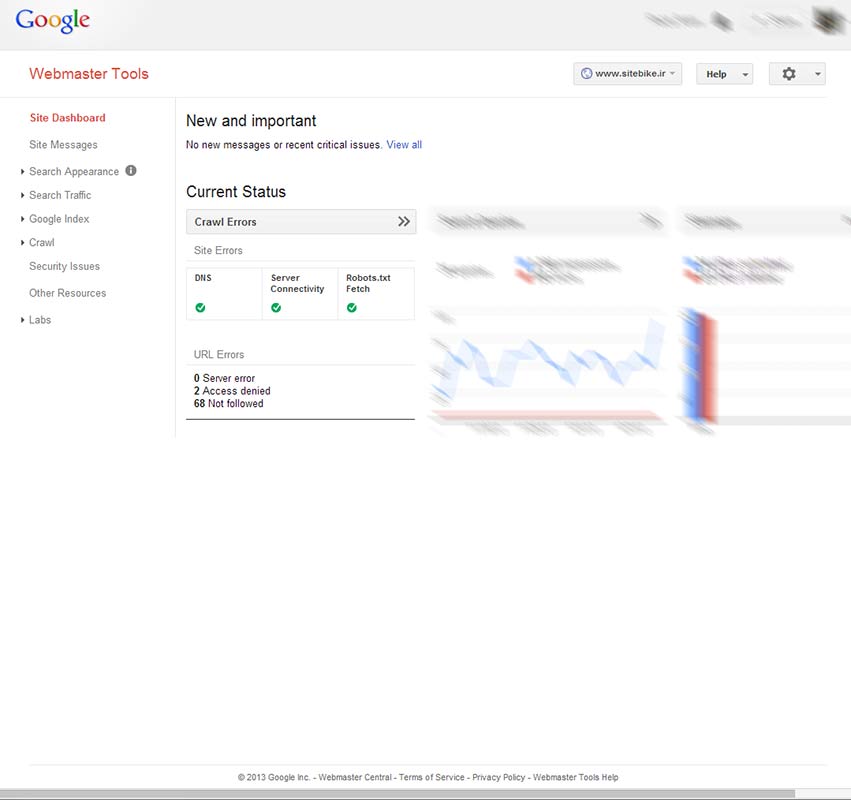Click the 'Crawl' sidebar label
Screen dimensions: 851x800
click(x=42, y=243)
